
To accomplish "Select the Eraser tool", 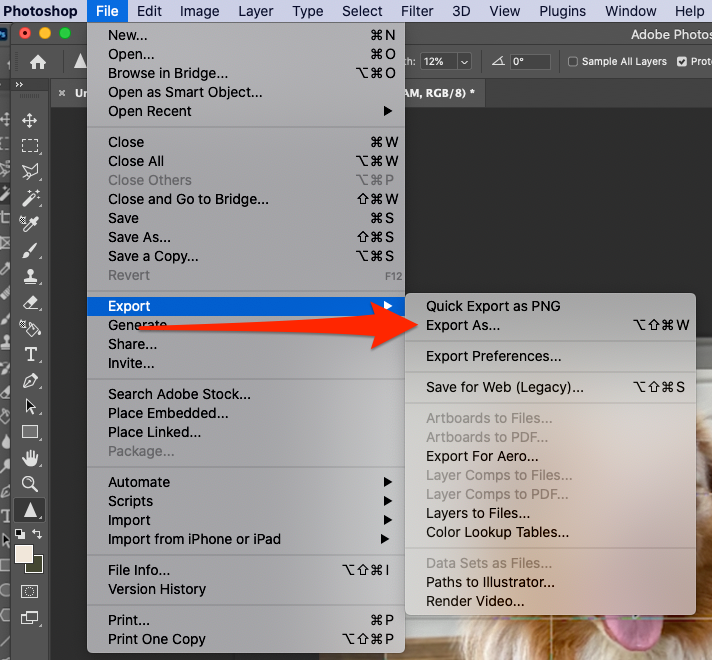I will (30, 303).
